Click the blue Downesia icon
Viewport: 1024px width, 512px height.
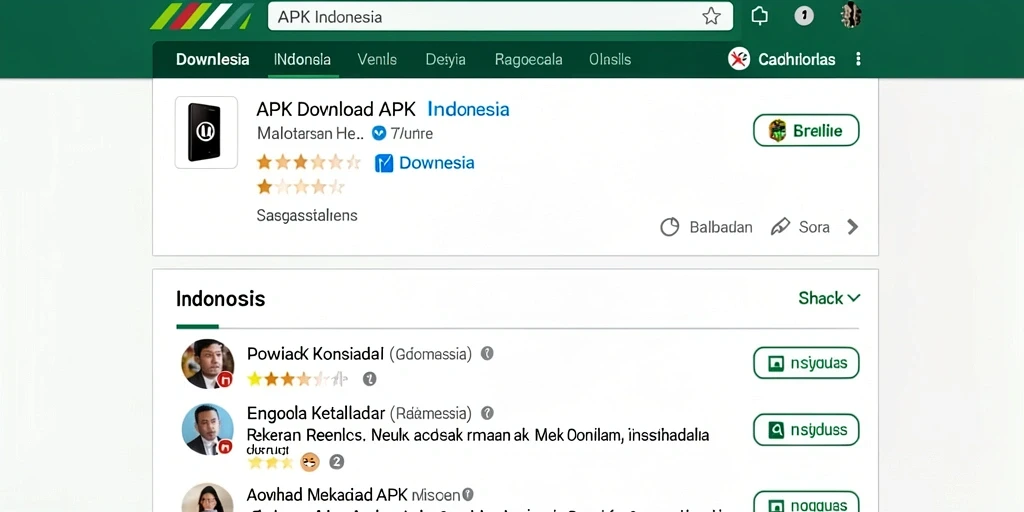384,163
